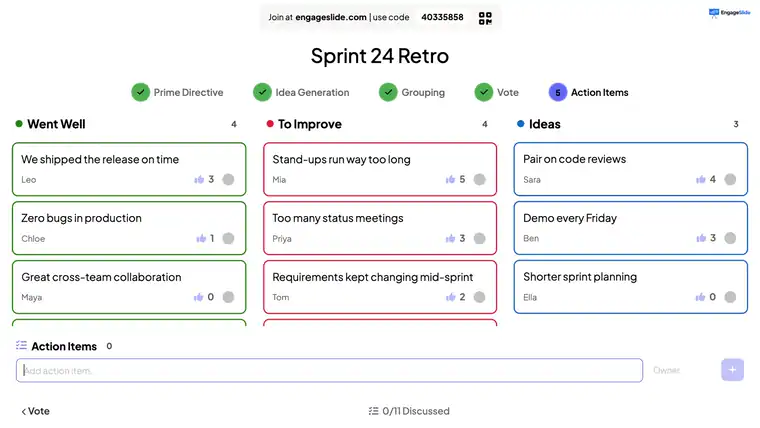This screenshot has height=428, width=760.
Task: Click the 0/11 Discussed indicator
Action: pyautogui.click(x=409, y=411)
